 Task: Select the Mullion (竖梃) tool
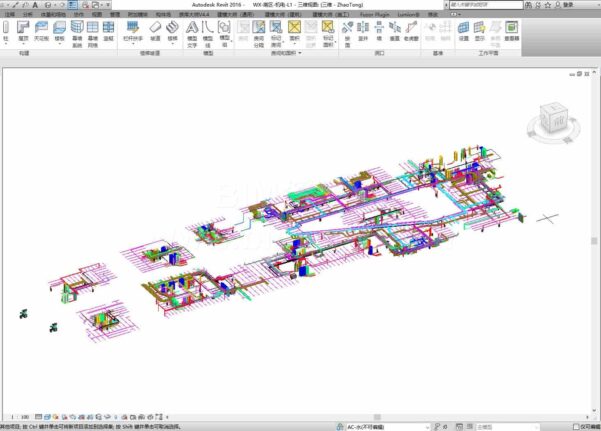(x=108, y=31)
